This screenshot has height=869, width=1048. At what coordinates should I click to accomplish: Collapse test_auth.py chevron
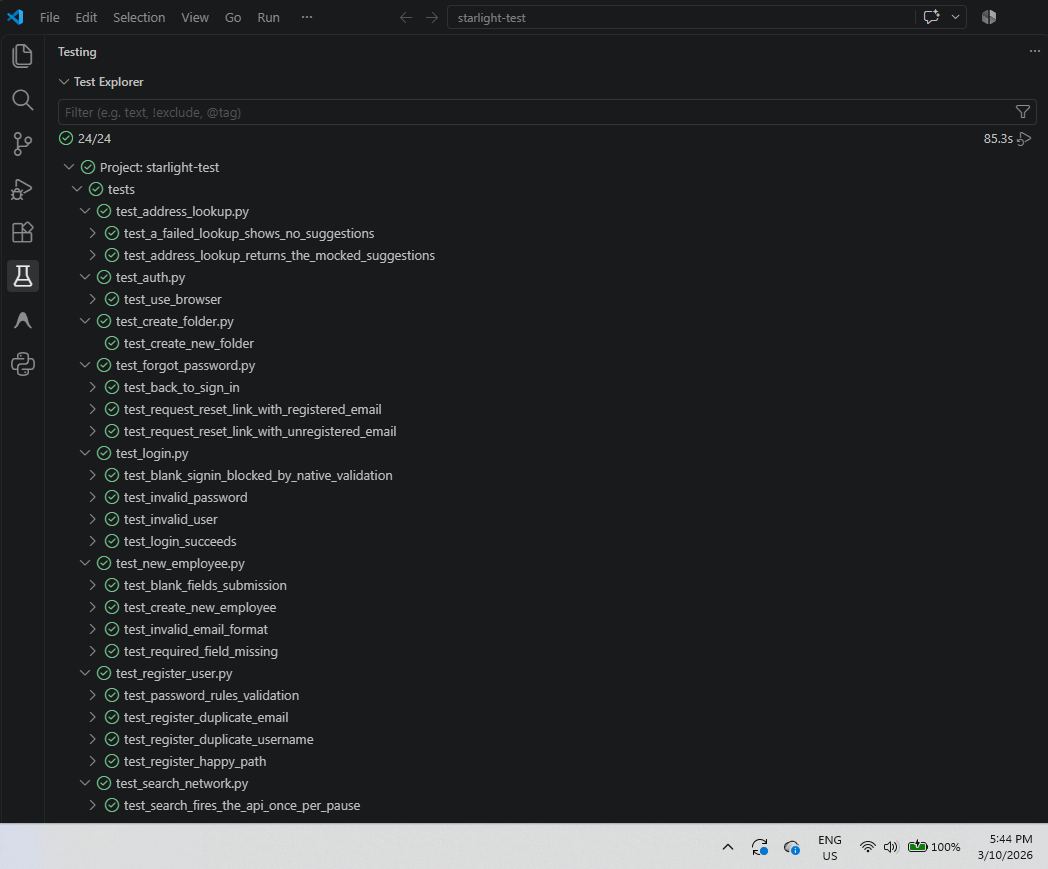tap(85, 277)
